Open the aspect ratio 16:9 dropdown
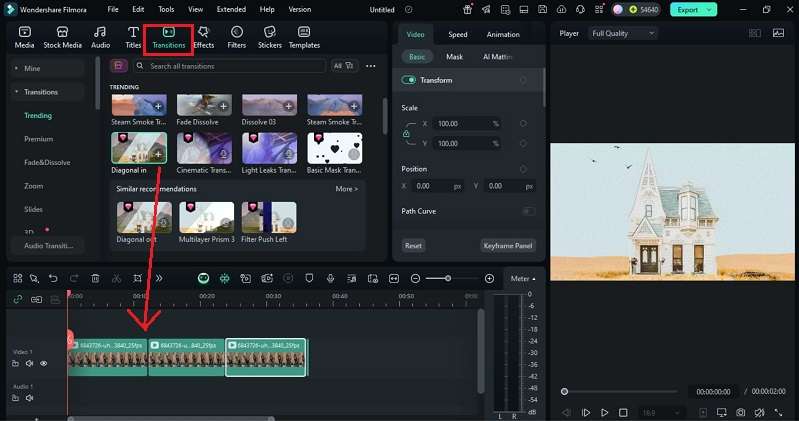Image resolution: width=799 pixels, height=421 pixels. tap(661, 412)
